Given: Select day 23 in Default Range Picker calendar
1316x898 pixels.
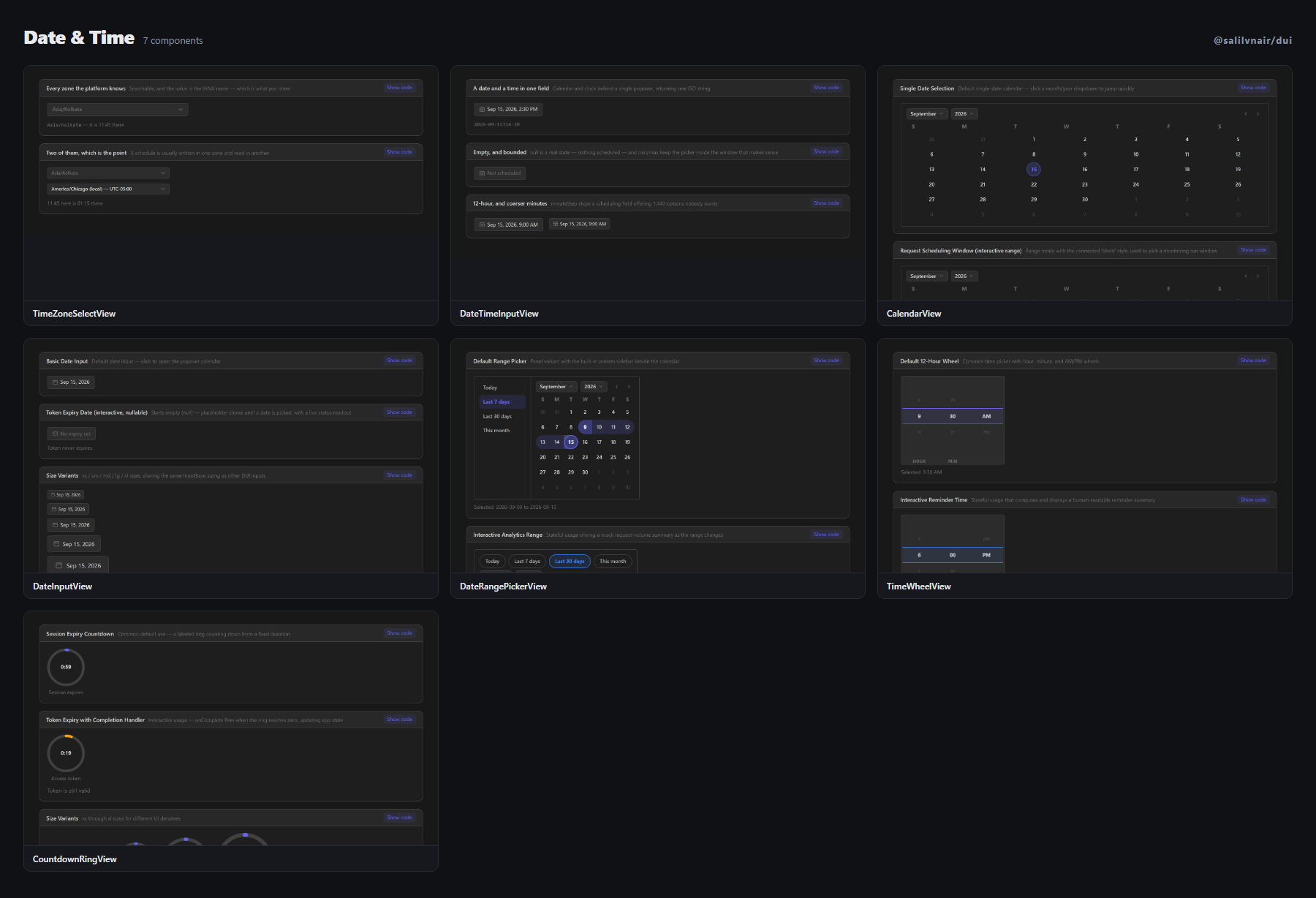Looking at the screenshot, I should pos(585,458).
